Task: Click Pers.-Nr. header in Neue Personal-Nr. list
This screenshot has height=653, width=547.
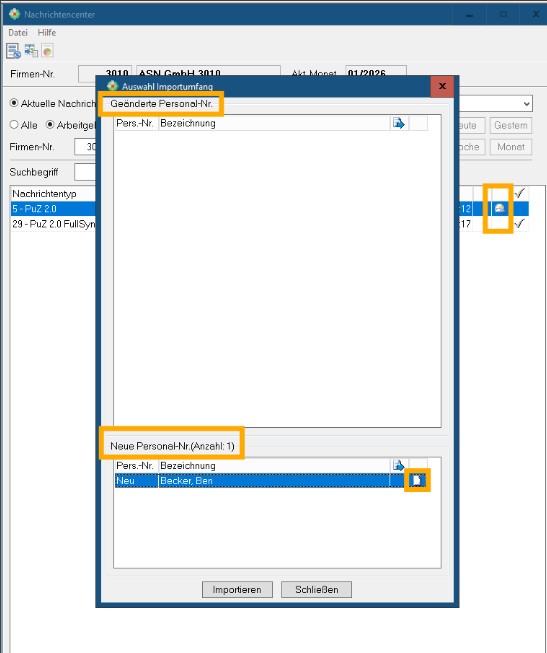Action: click(x=135, y=466)
